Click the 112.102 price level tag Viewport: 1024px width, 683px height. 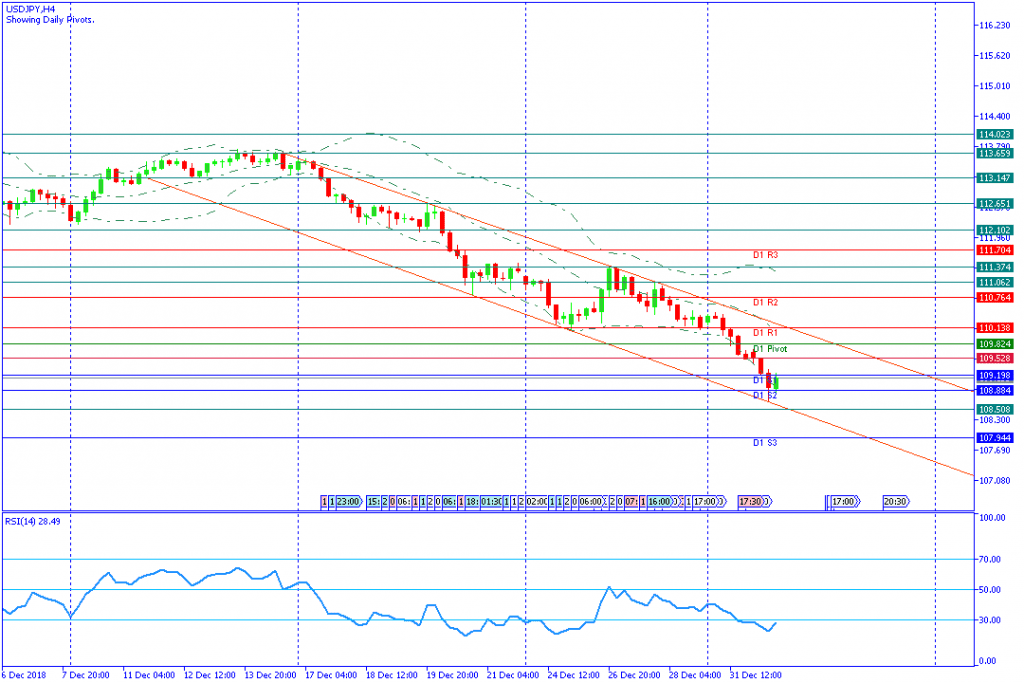click(995, 230)
